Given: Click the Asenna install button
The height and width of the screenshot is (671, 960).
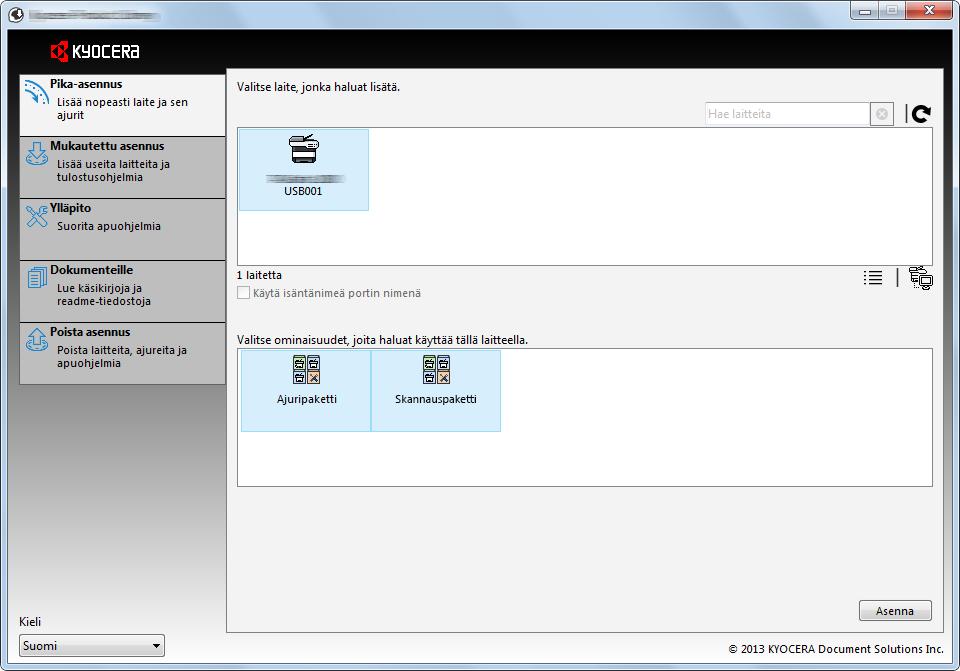Looking at the screenshot, I should (895, 610).
